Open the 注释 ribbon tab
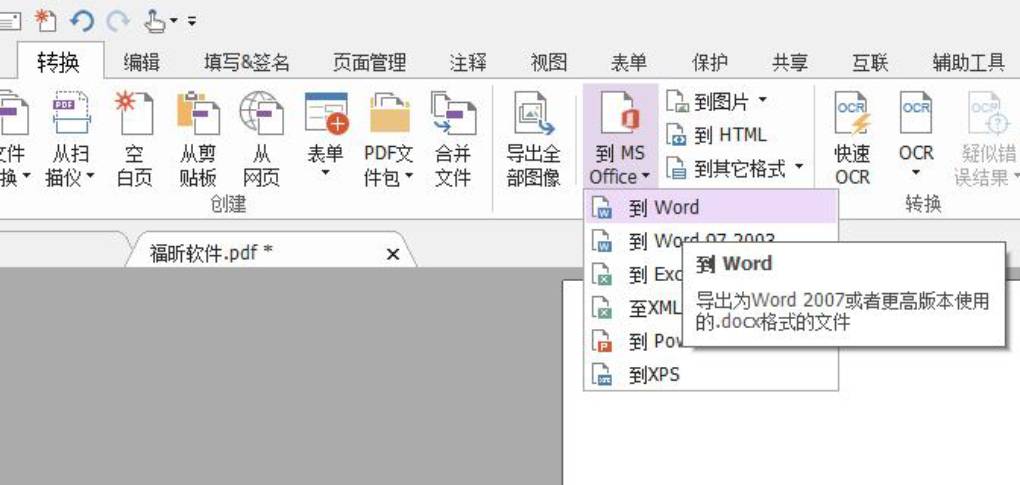1020x485 pixels. [x=468, y=62]
